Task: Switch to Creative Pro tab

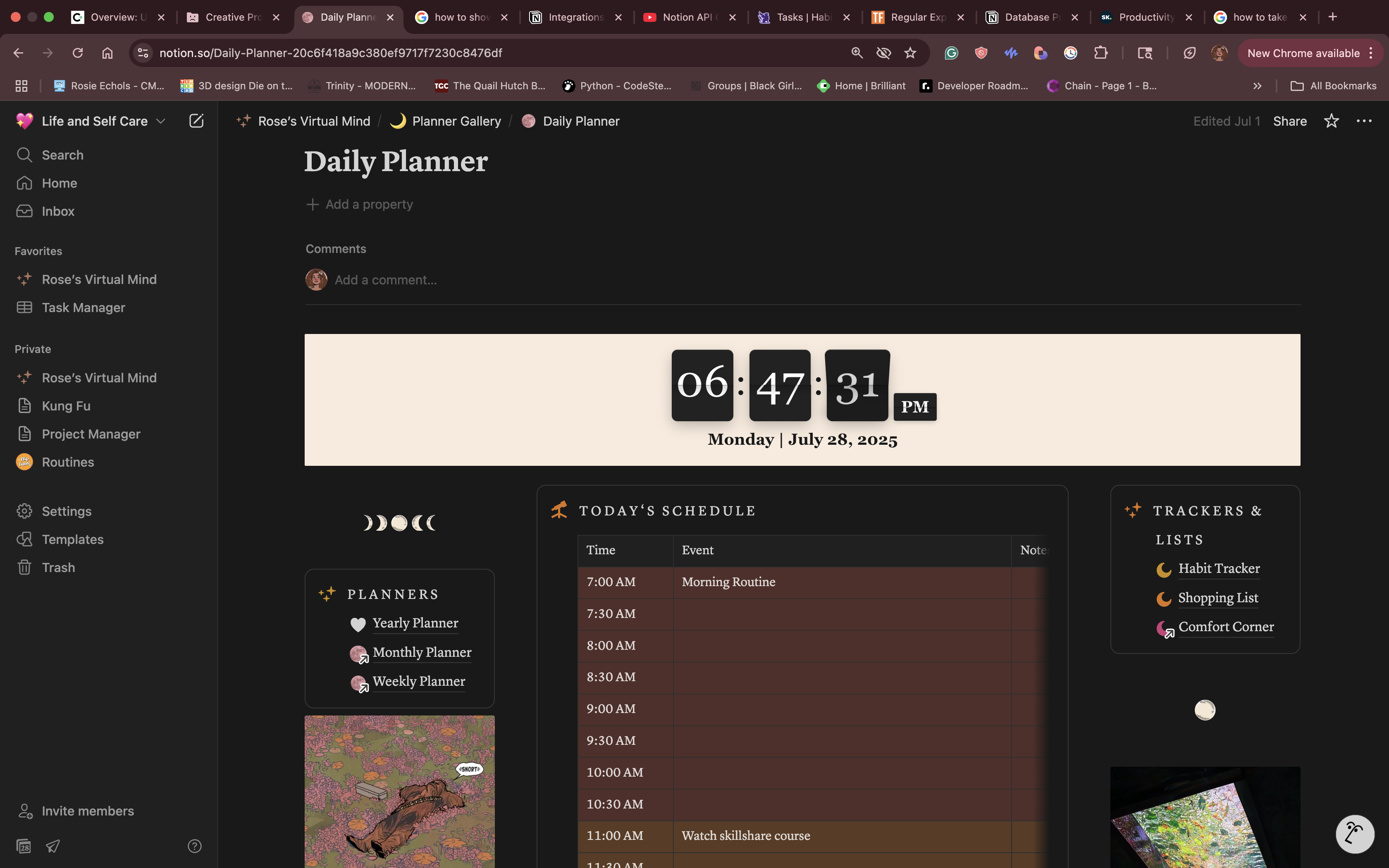Action: tap(233, 17)
